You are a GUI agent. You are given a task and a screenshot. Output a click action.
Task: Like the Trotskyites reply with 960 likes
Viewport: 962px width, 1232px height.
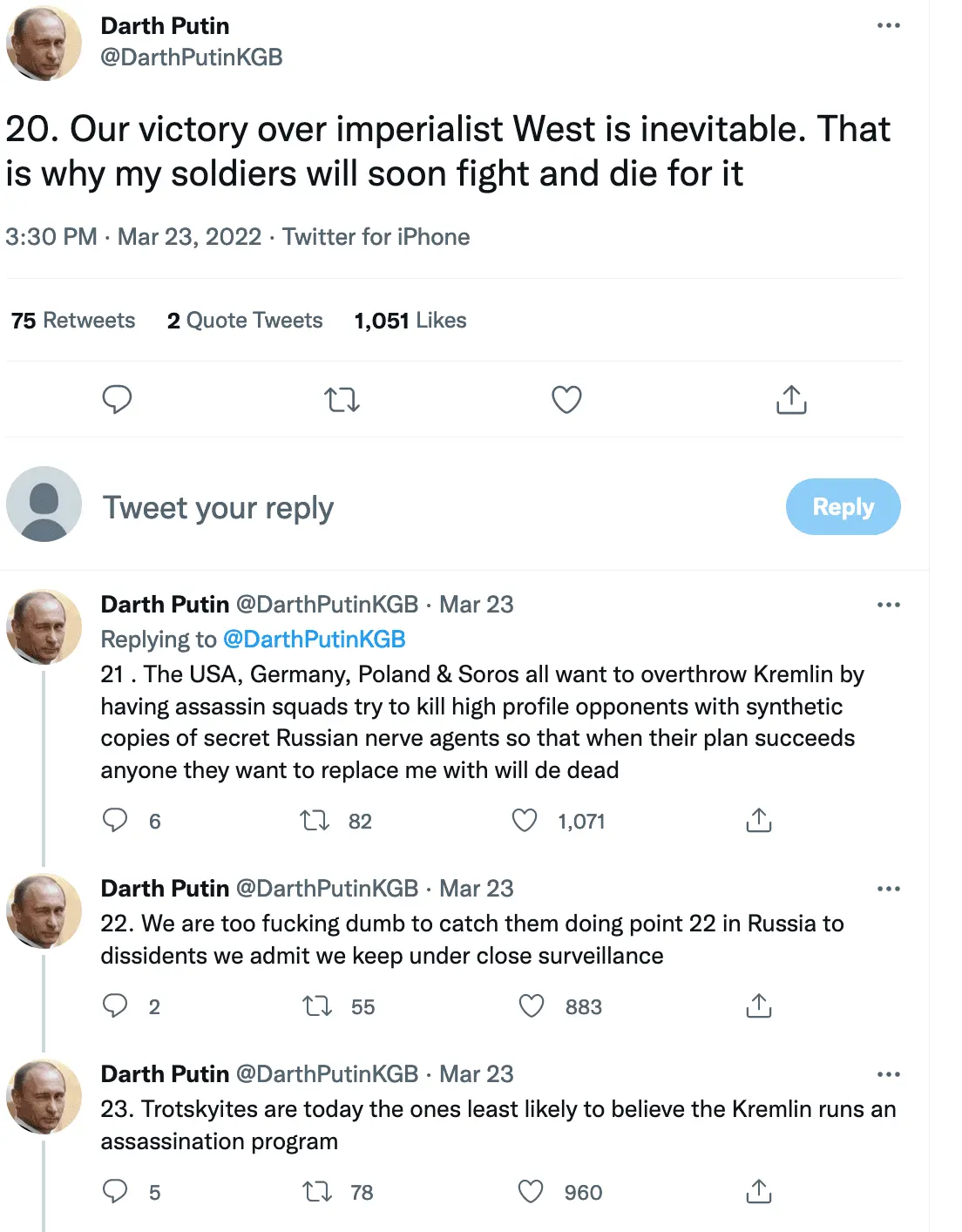tap(531, 1192)
